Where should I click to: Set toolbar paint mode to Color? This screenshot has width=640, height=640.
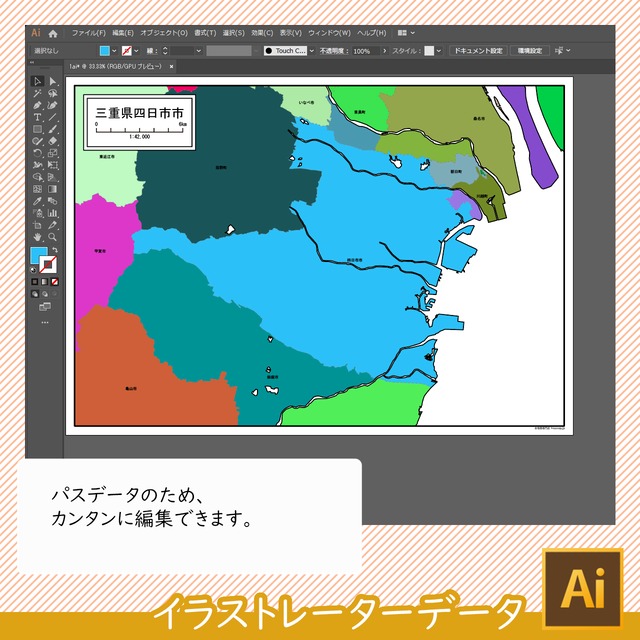pyautogui.click(x=35, y=282)
